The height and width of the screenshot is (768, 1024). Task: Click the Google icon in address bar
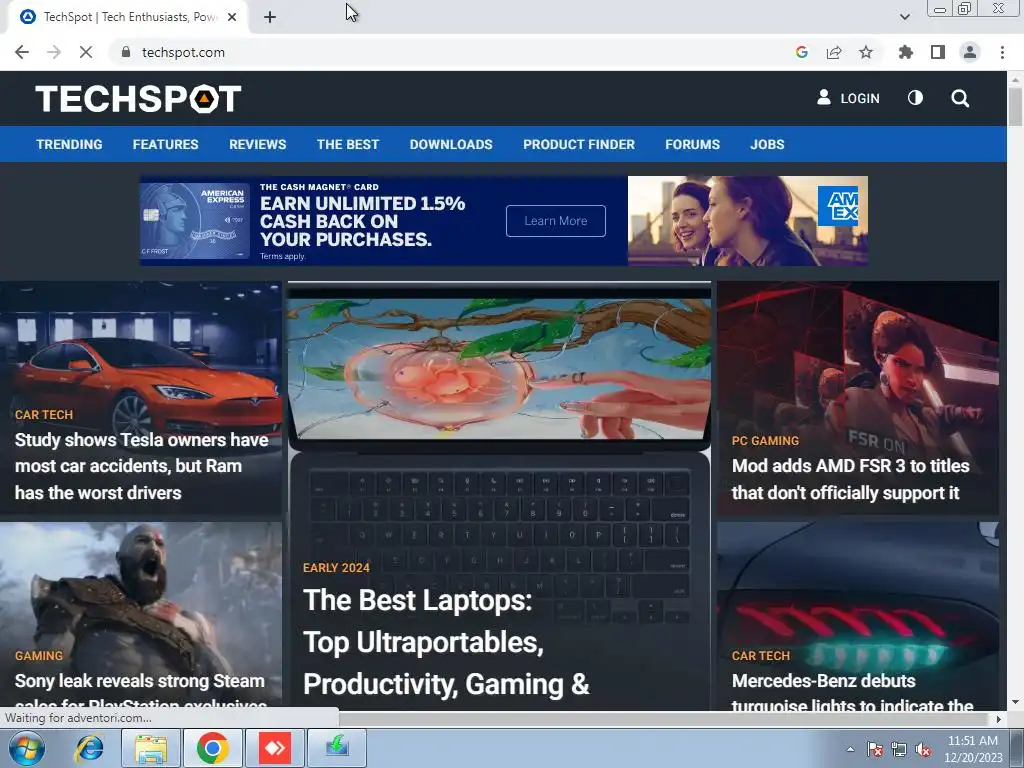(802, 52)
